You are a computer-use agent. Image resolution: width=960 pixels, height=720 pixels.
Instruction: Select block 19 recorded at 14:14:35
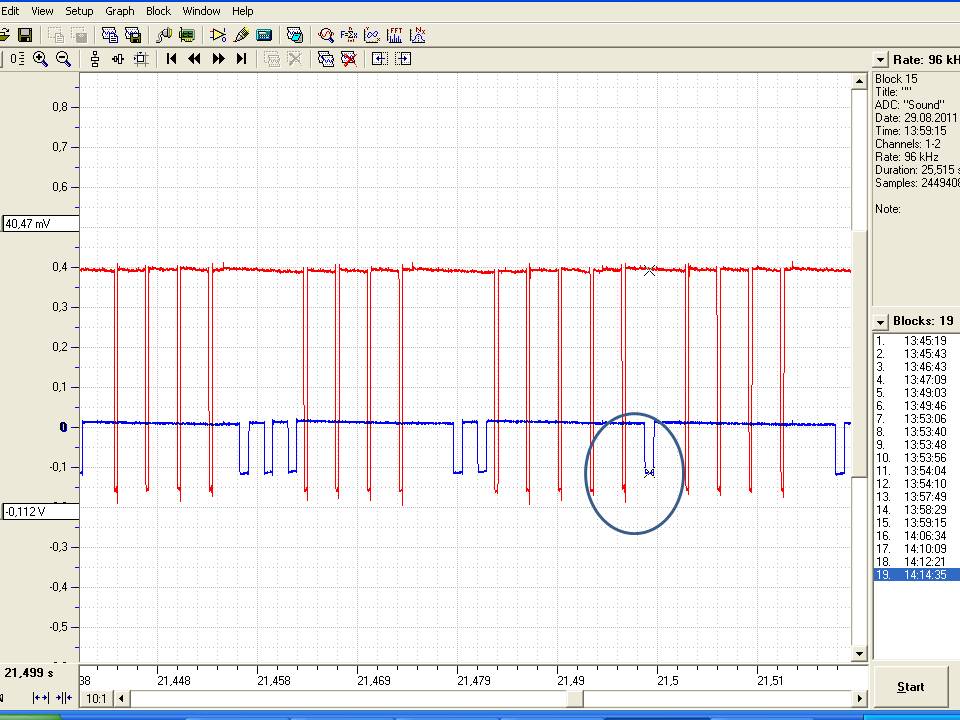[x=917, y=575]
